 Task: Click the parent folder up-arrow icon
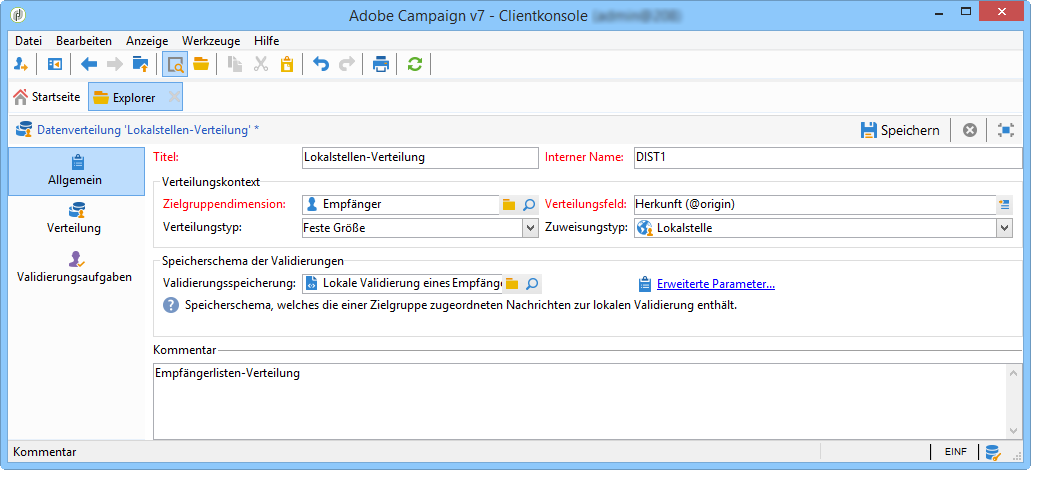pyautogui.click(x=141, y=64)
